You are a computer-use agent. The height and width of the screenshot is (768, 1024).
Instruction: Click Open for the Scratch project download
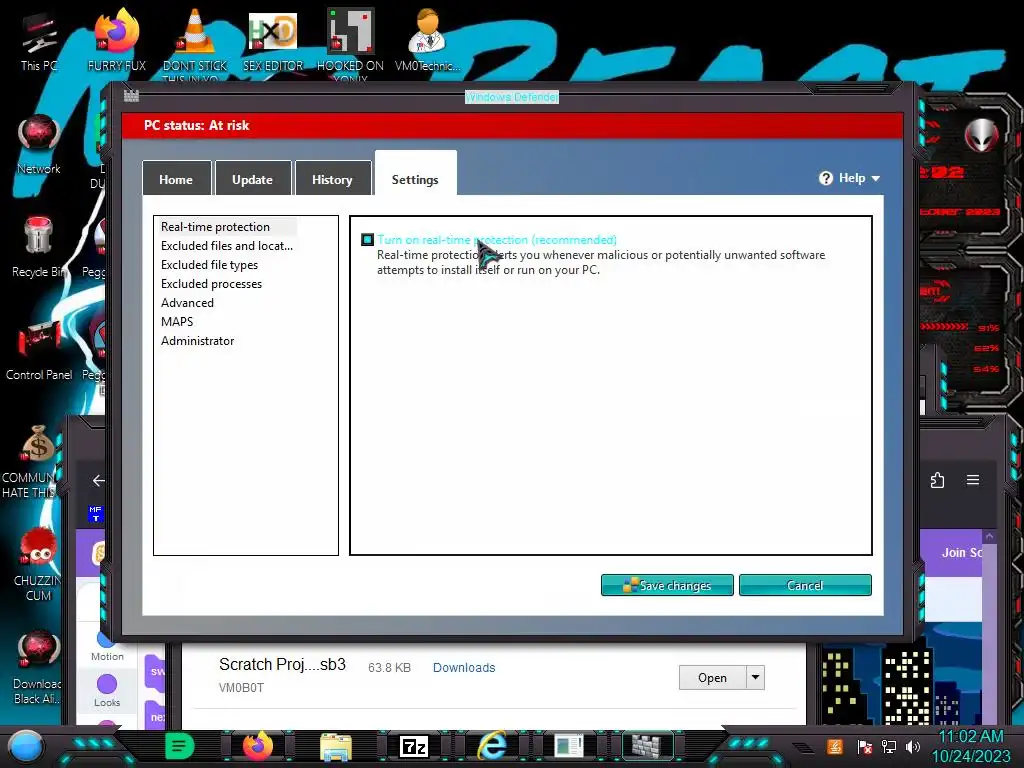click(712, 677)
